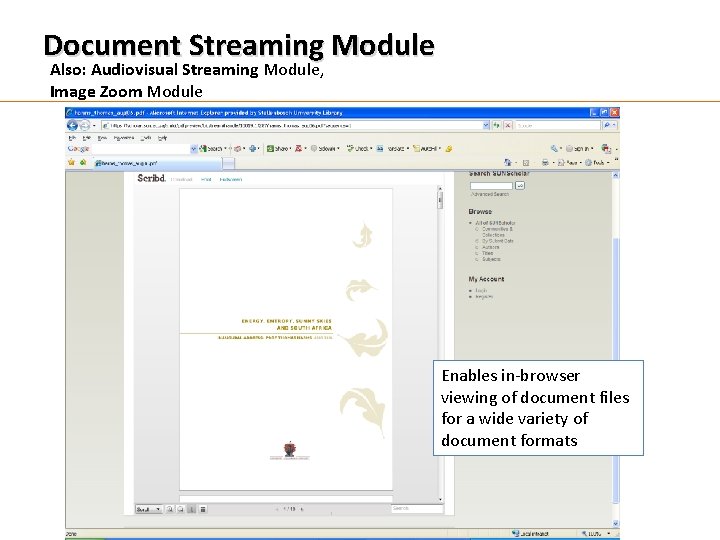Click the Home icon in command bar
The width and height of the screenshot is (720, 540).
pos(507,163)
